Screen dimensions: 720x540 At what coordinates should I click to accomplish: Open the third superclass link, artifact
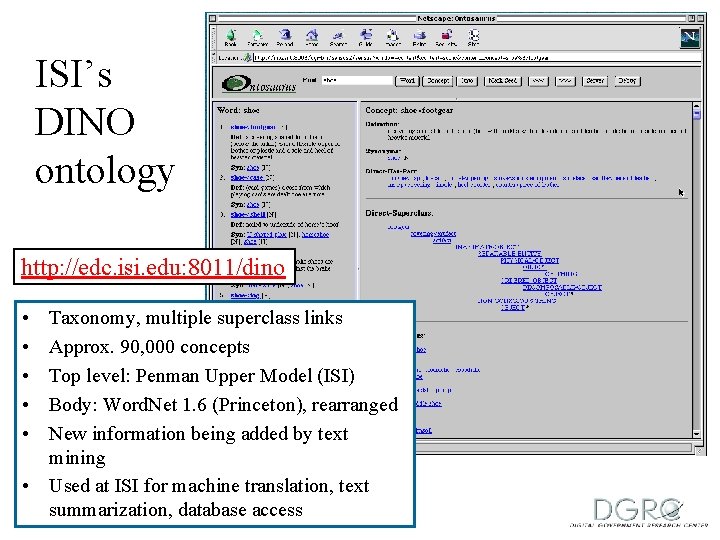coord(442,240)
